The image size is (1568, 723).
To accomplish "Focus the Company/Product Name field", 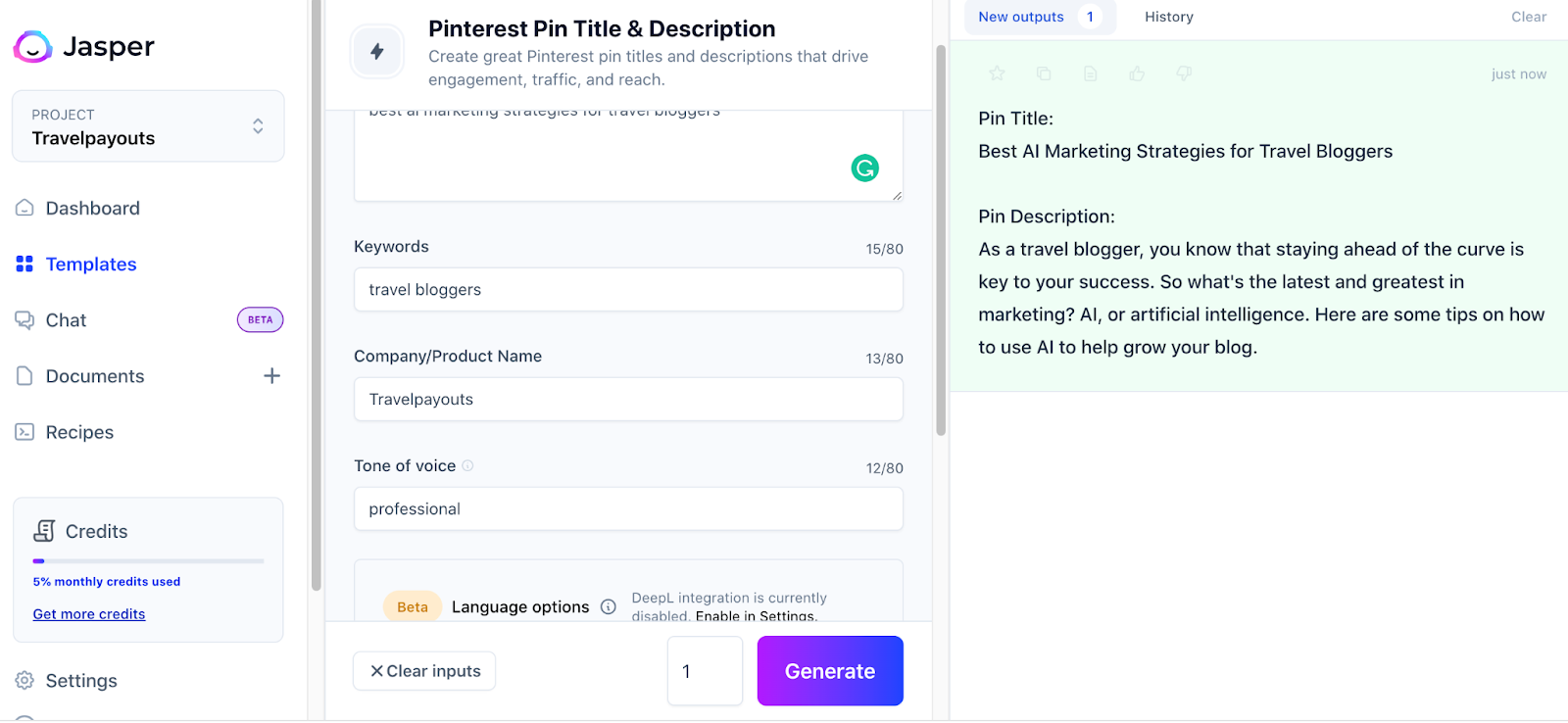I will 628,400.
